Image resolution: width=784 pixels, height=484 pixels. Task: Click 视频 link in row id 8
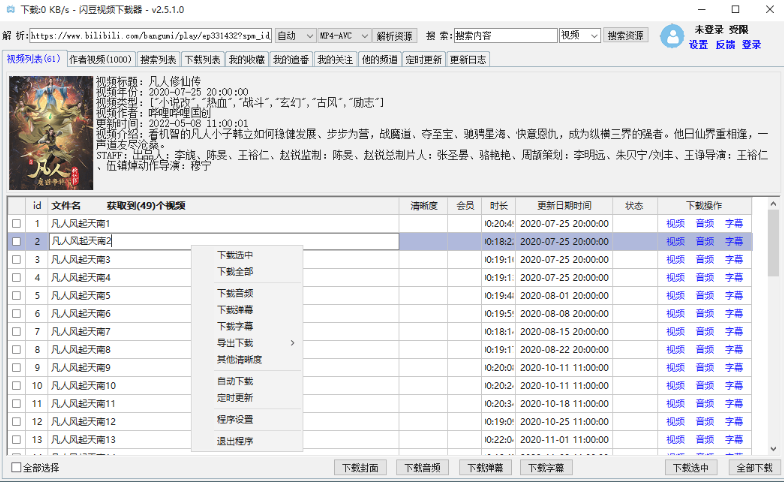pos(676,350)
